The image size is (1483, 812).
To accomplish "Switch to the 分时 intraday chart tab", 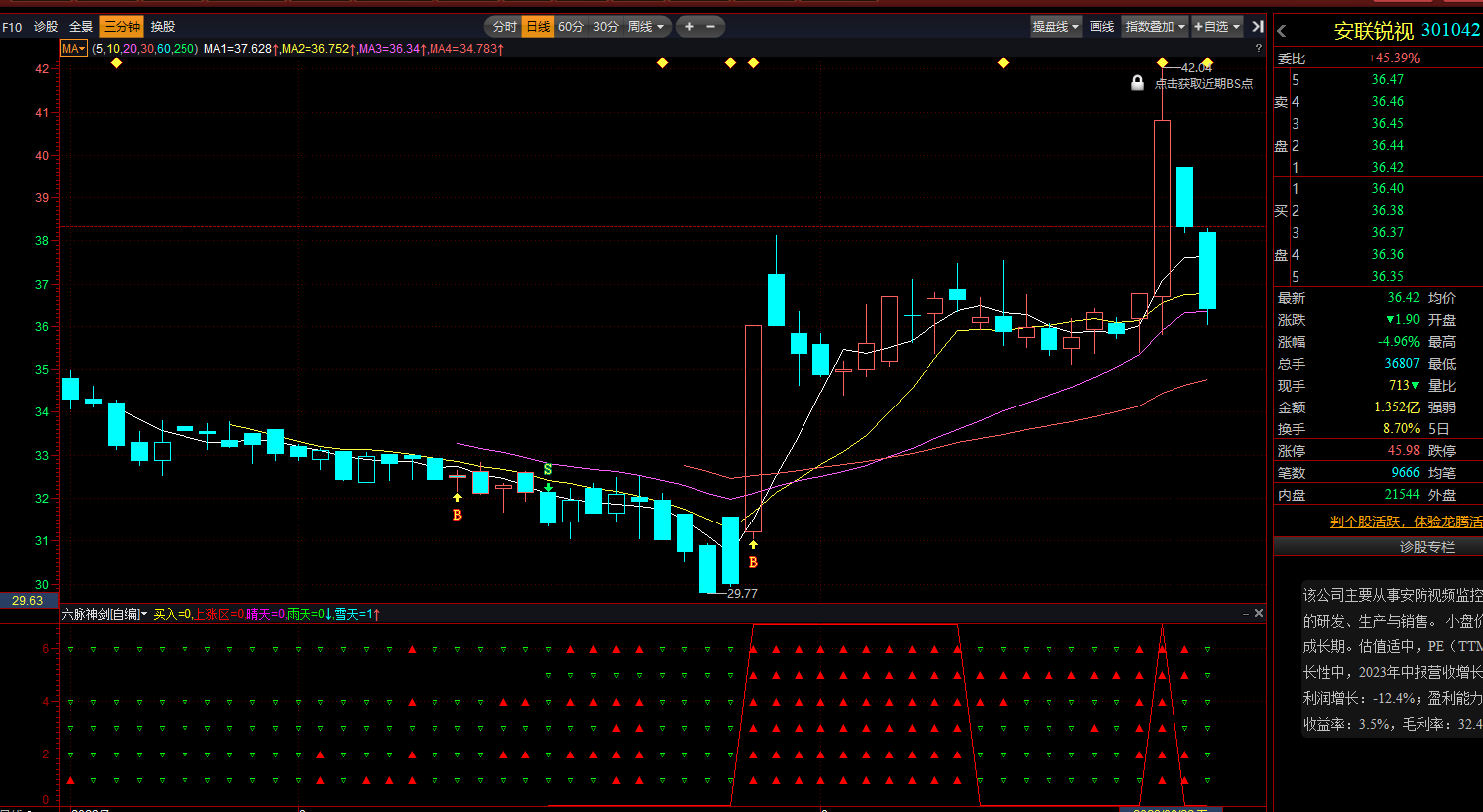I will [x=505, y=27].
